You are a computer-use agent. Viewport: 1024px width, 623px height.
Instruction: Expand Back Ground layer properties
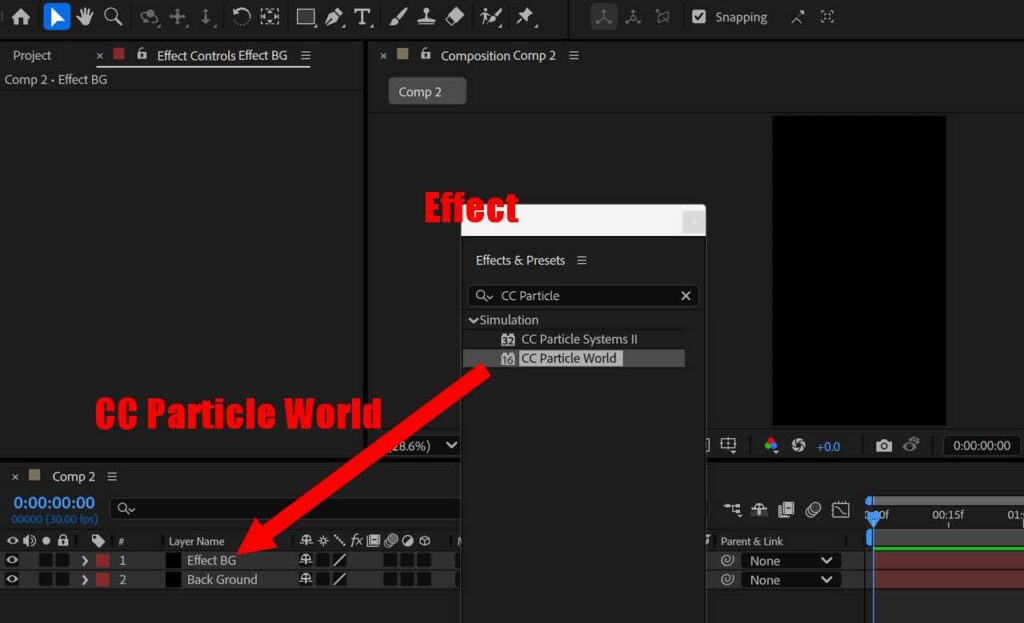click(x=84, y=579)
